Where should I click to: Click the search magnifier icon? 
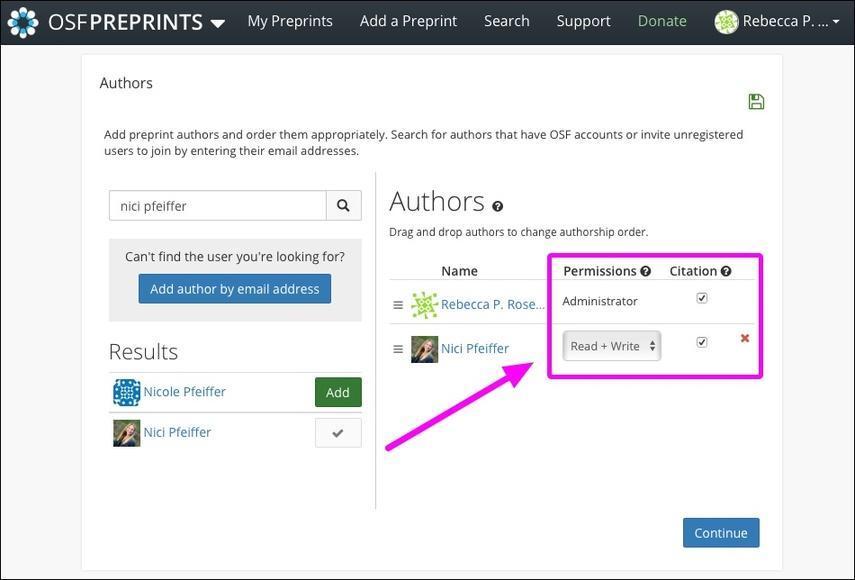[344, 206]
